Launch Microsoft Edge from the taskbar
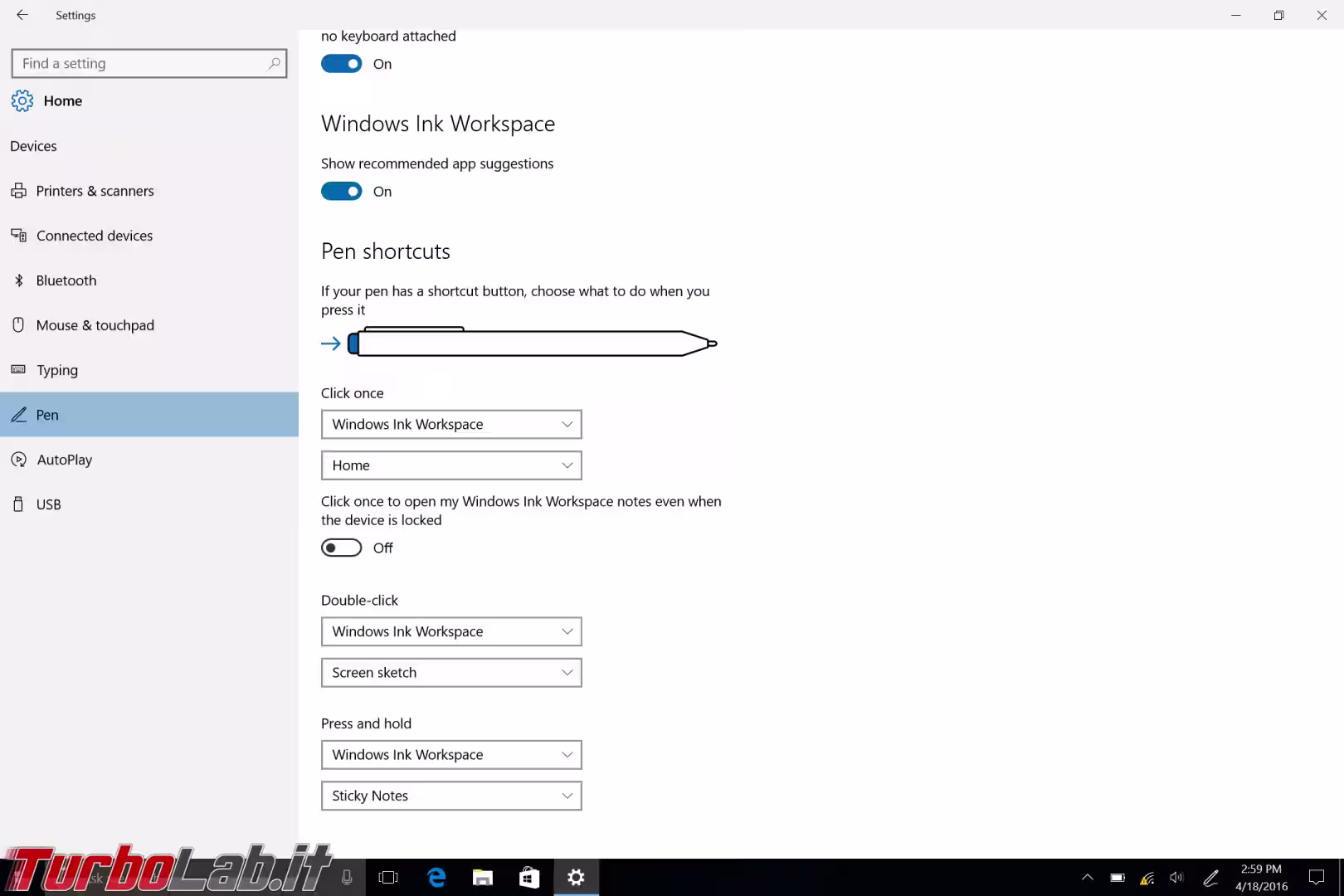 (x=436, y=878)
